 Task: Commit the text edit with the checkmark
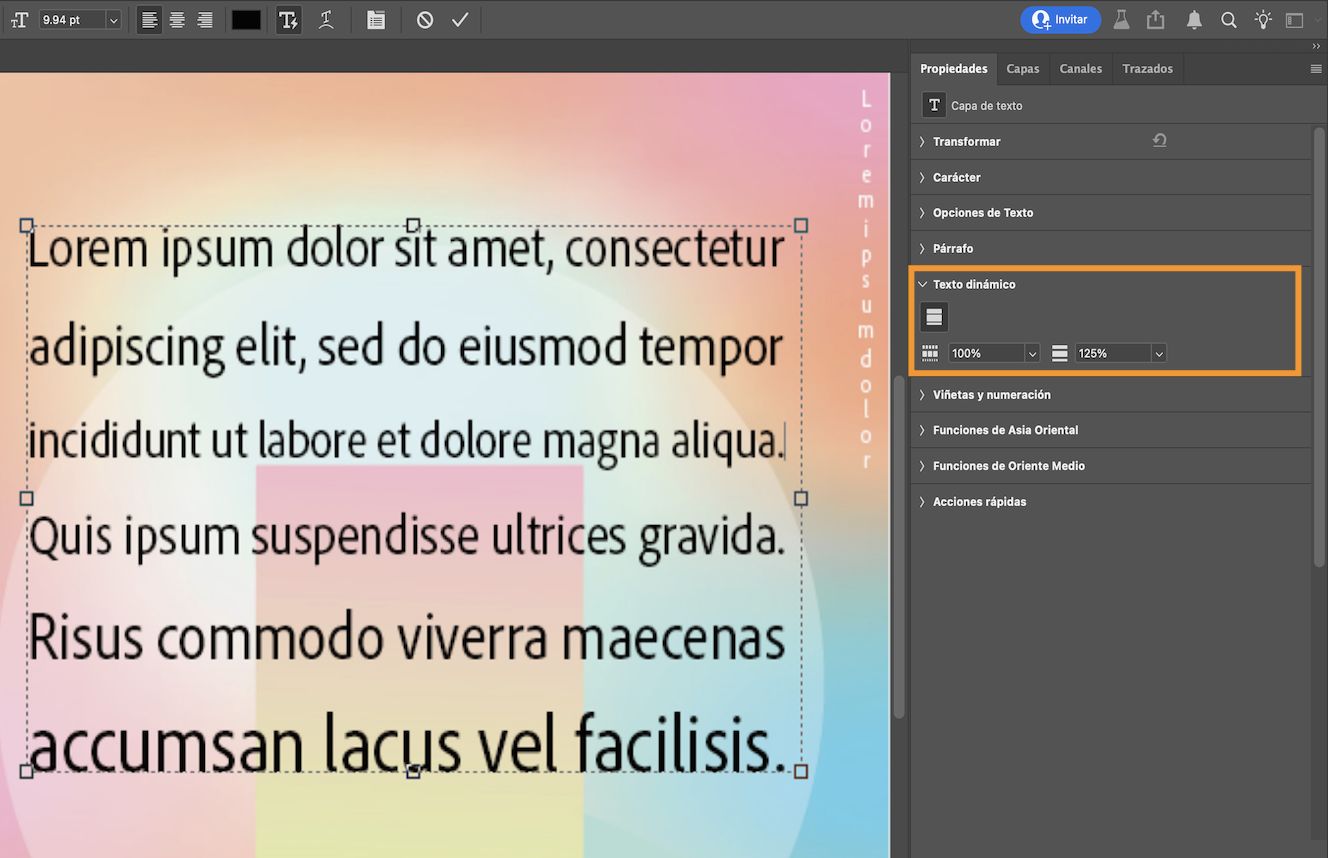(459, 19)
